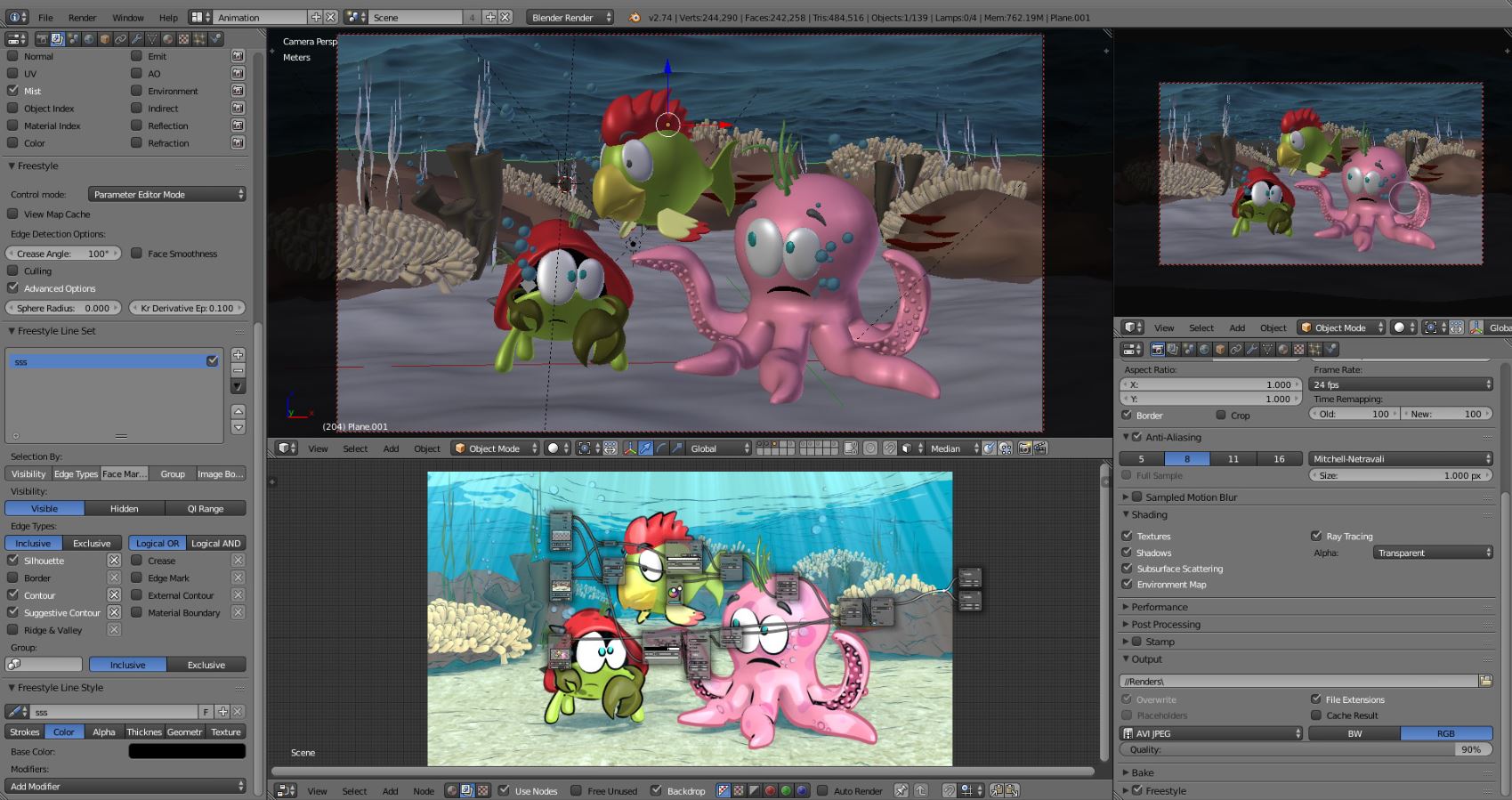Select the translate manipulator arrow icon
This screenshot has height=800, width=1512.
(x=646, y=448)
